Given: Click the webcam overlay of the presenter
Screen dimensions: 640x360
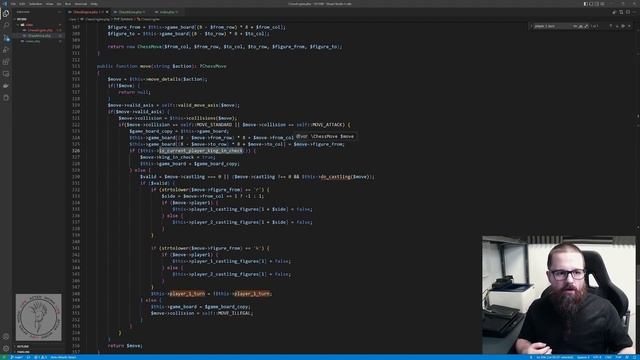Looking at the screenshot, I should [558, 294].
